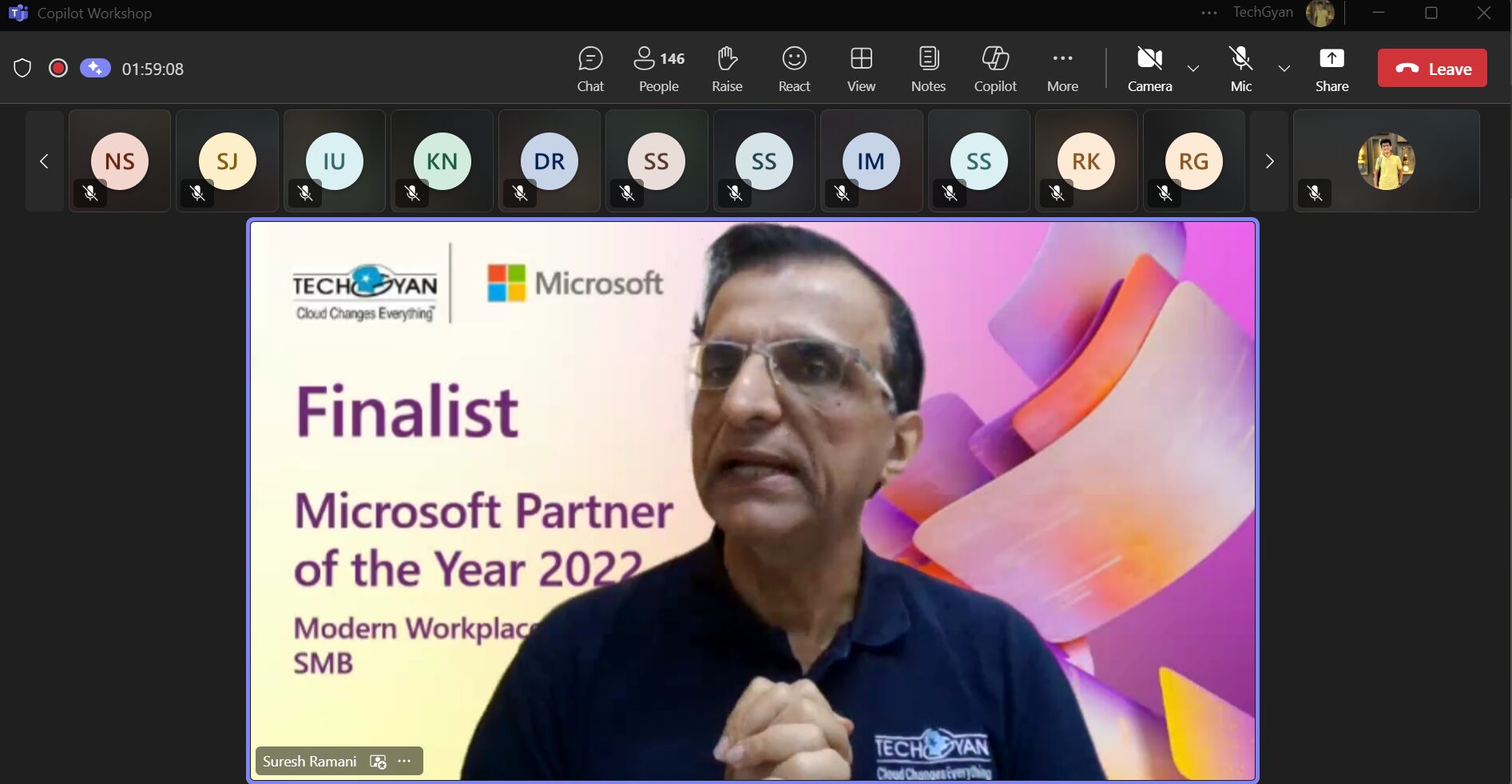The height and width of the screenshot is (784, 1512).
Task: Select participant tile with initials KN
Action: click(442, 161)
